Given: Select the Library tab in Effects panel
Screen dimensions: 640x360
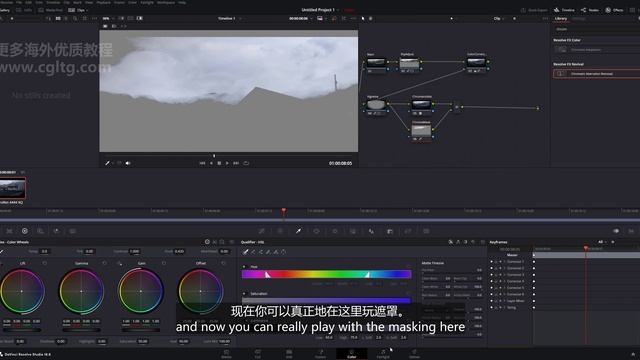Looking at the screenshot, I should pos(561,19).
